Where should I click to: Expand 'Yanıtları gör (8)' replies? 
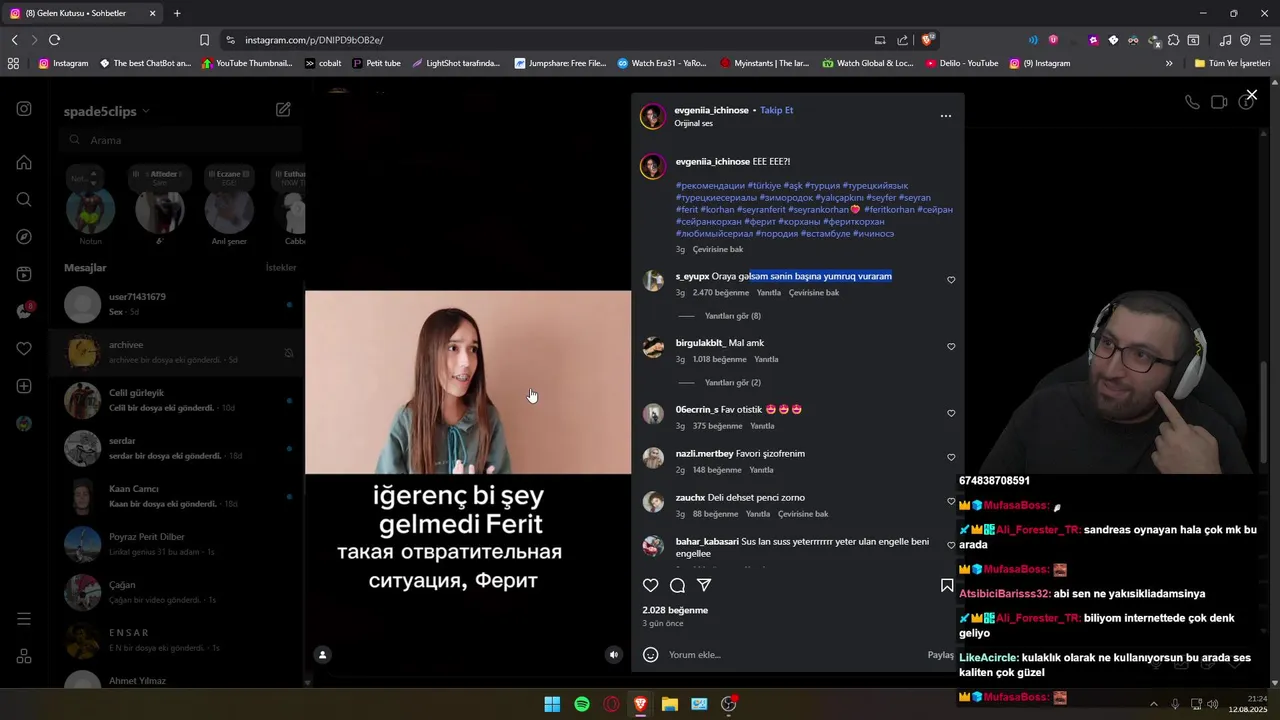tap(732, 316)
